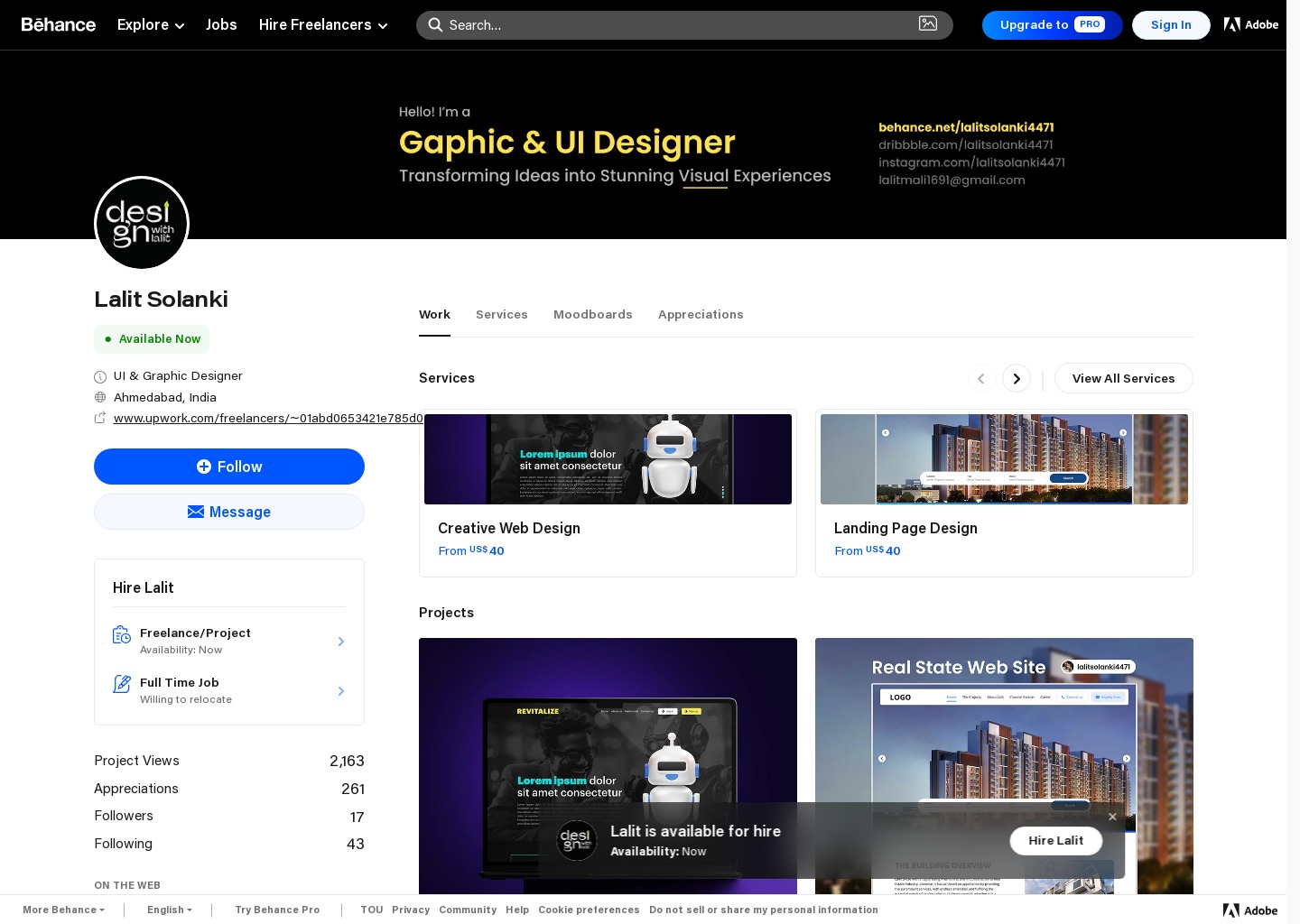The image size is (1300, 924).
Task: Click the external link icon beside Upwork URL
Action: [100, 418]
